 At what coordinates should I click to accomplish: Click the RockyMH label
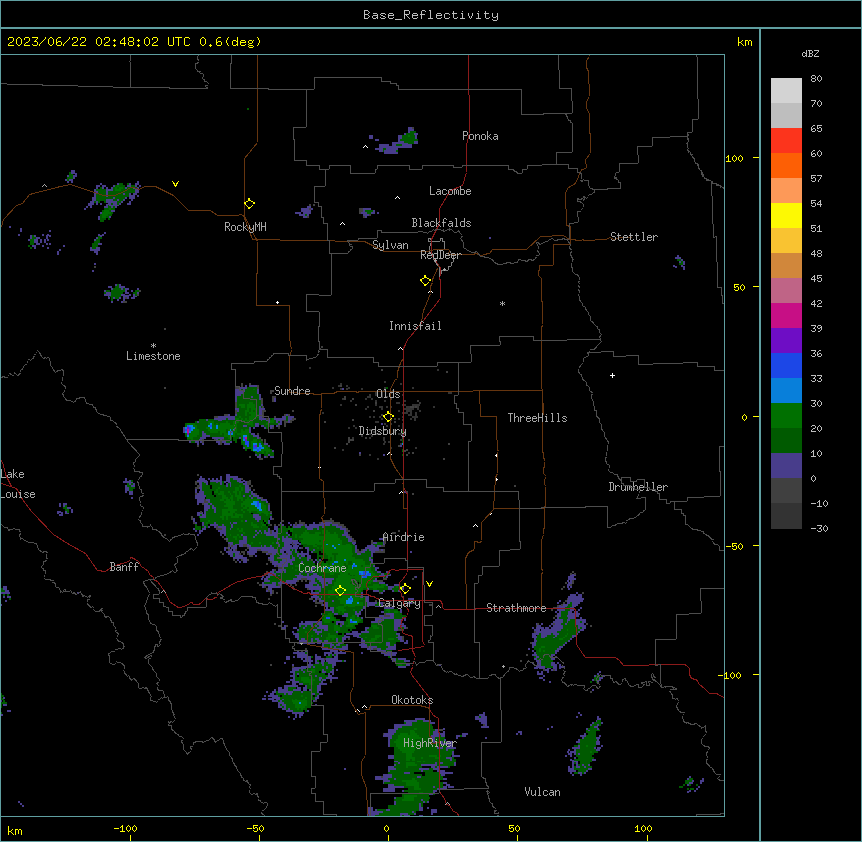[245, 227]
